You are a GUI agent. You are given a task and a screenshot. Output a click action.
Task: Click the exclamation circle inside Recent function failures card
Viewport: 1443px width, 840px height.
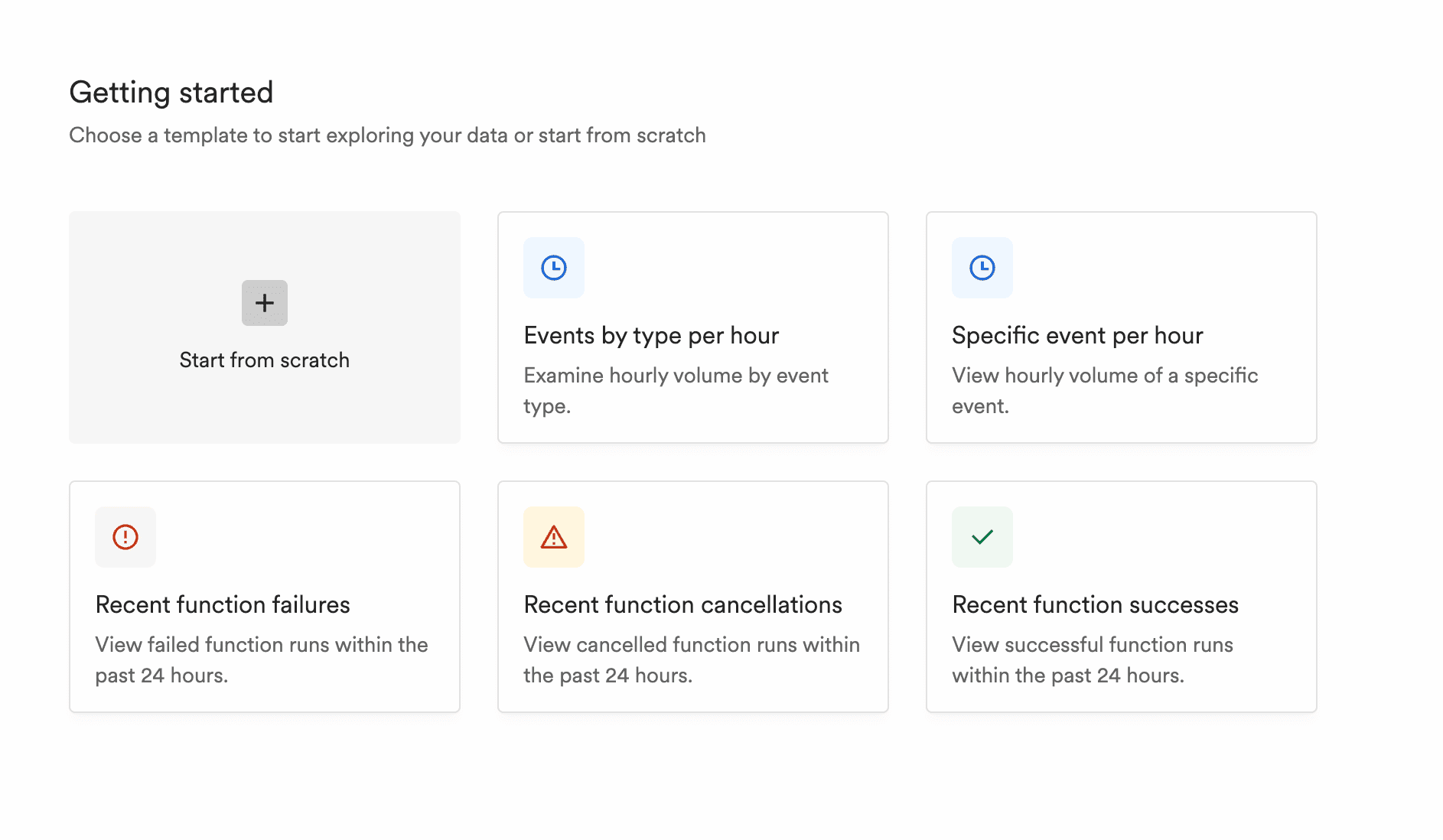[125, 537]
